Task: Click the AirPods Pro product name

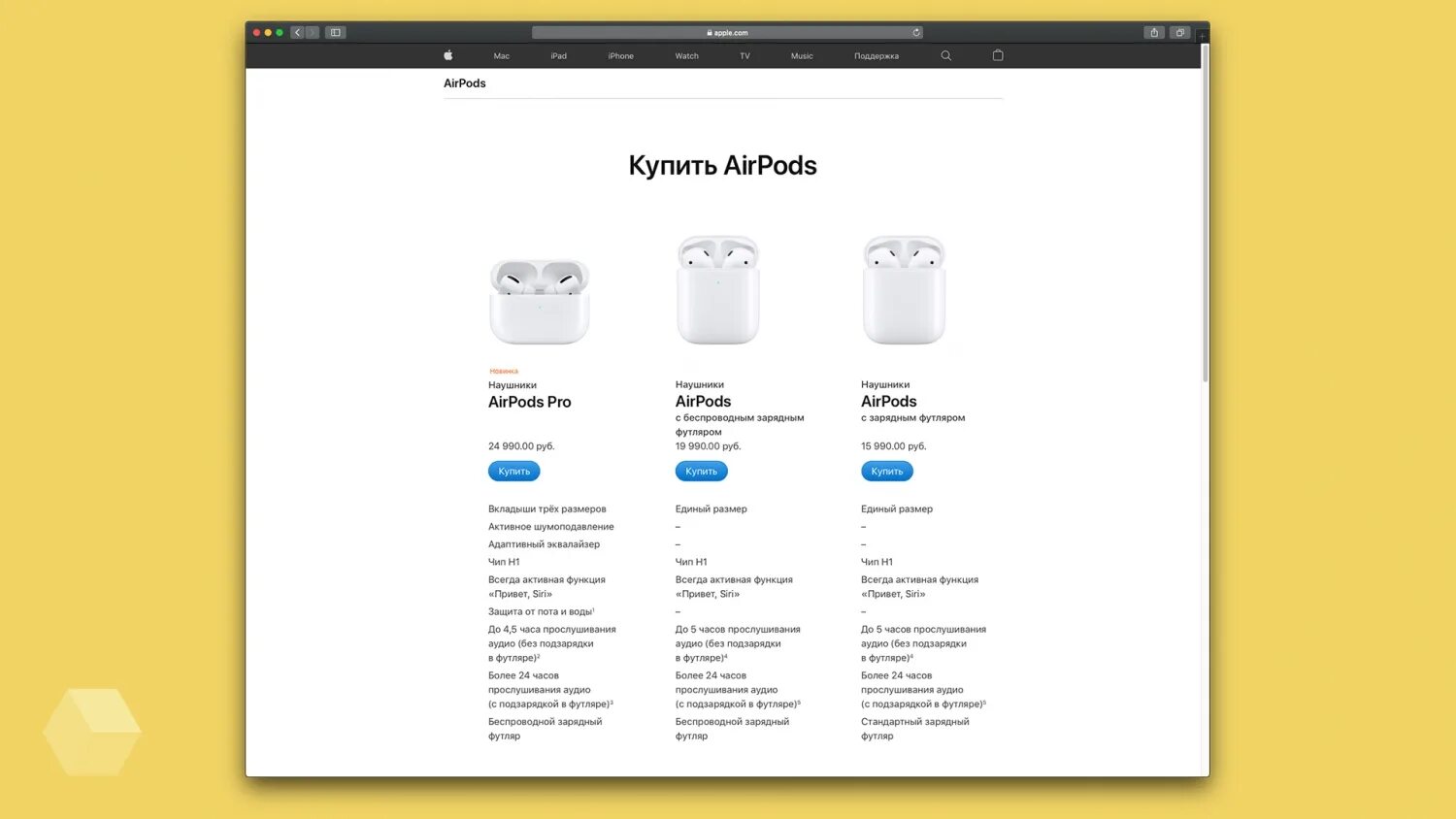Action: 530,402
